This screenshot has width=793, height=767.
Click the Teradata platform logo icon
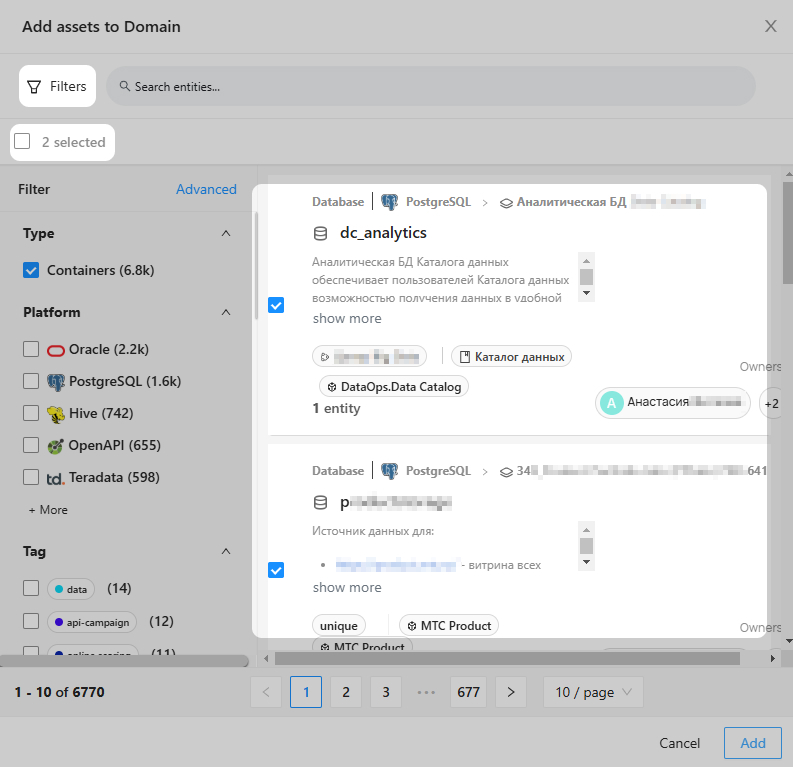56,478
